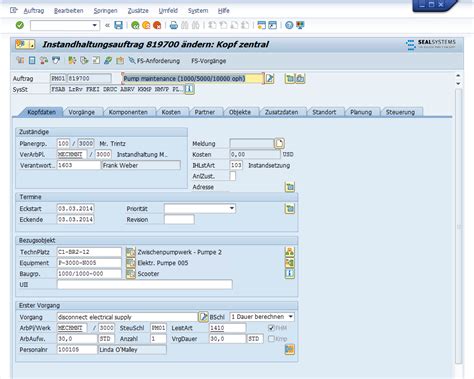Click the icon at bottom right of Erster Vorgang
The image size is (474, 379).
pos(290,349)
